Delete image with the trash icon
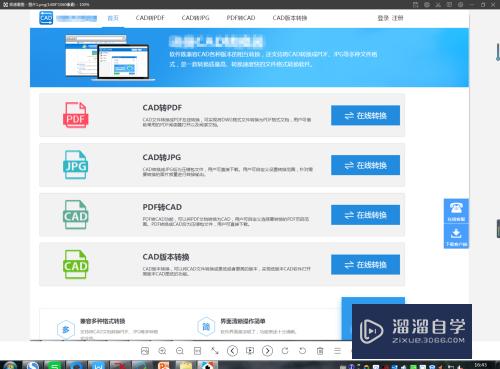500x369 pixels. pos(320,351)
